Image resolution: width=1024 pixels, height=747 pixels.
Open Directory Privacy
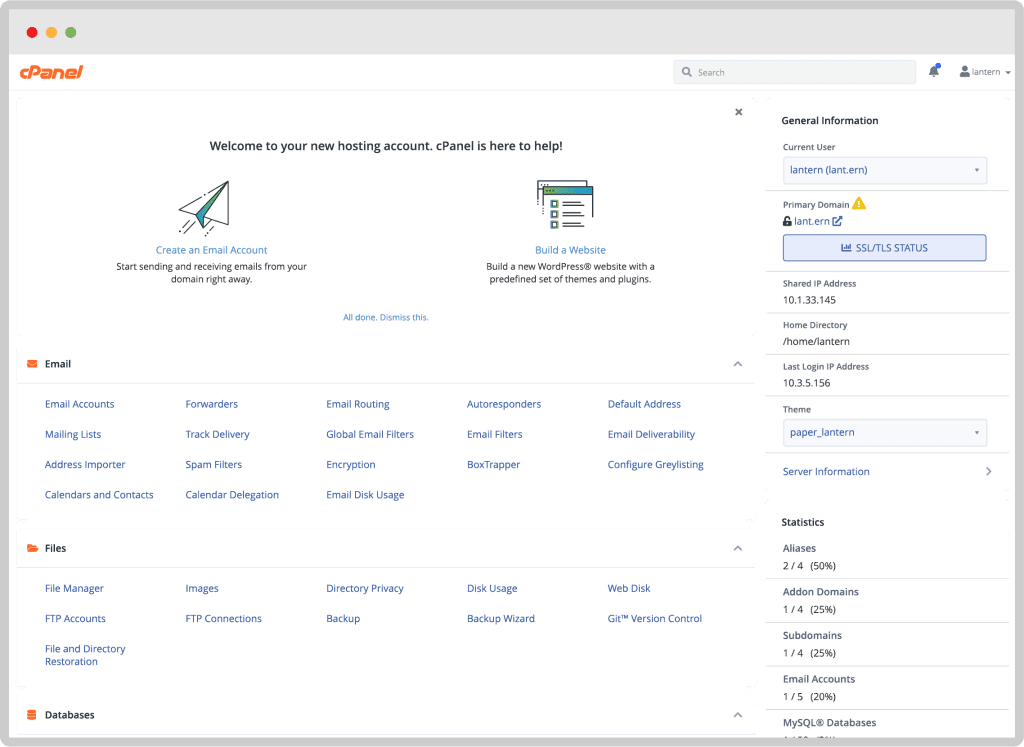(x=365, y=588)
